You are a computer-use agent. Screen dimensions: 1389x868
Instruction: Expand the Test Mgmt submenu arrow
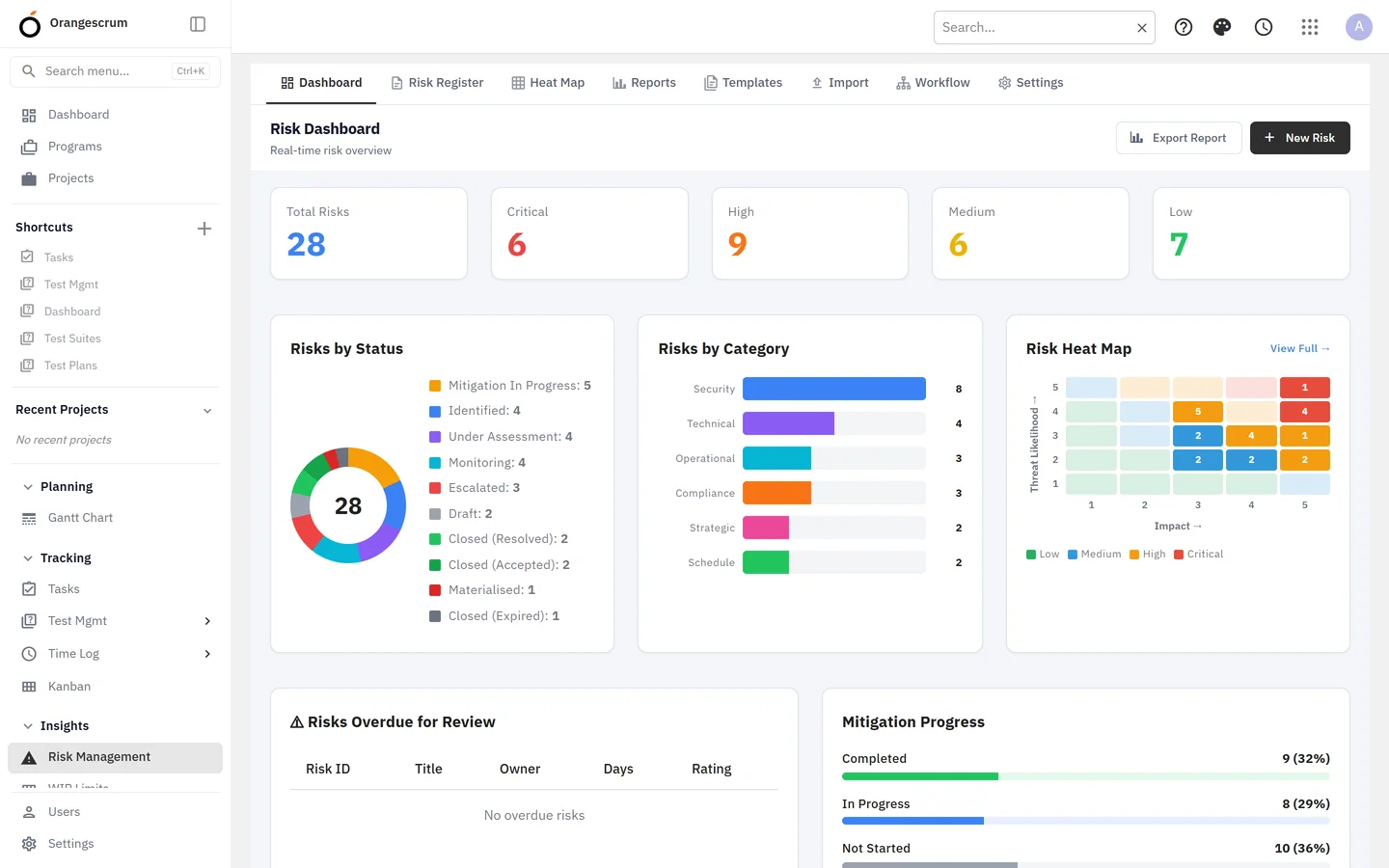(207, 621)
